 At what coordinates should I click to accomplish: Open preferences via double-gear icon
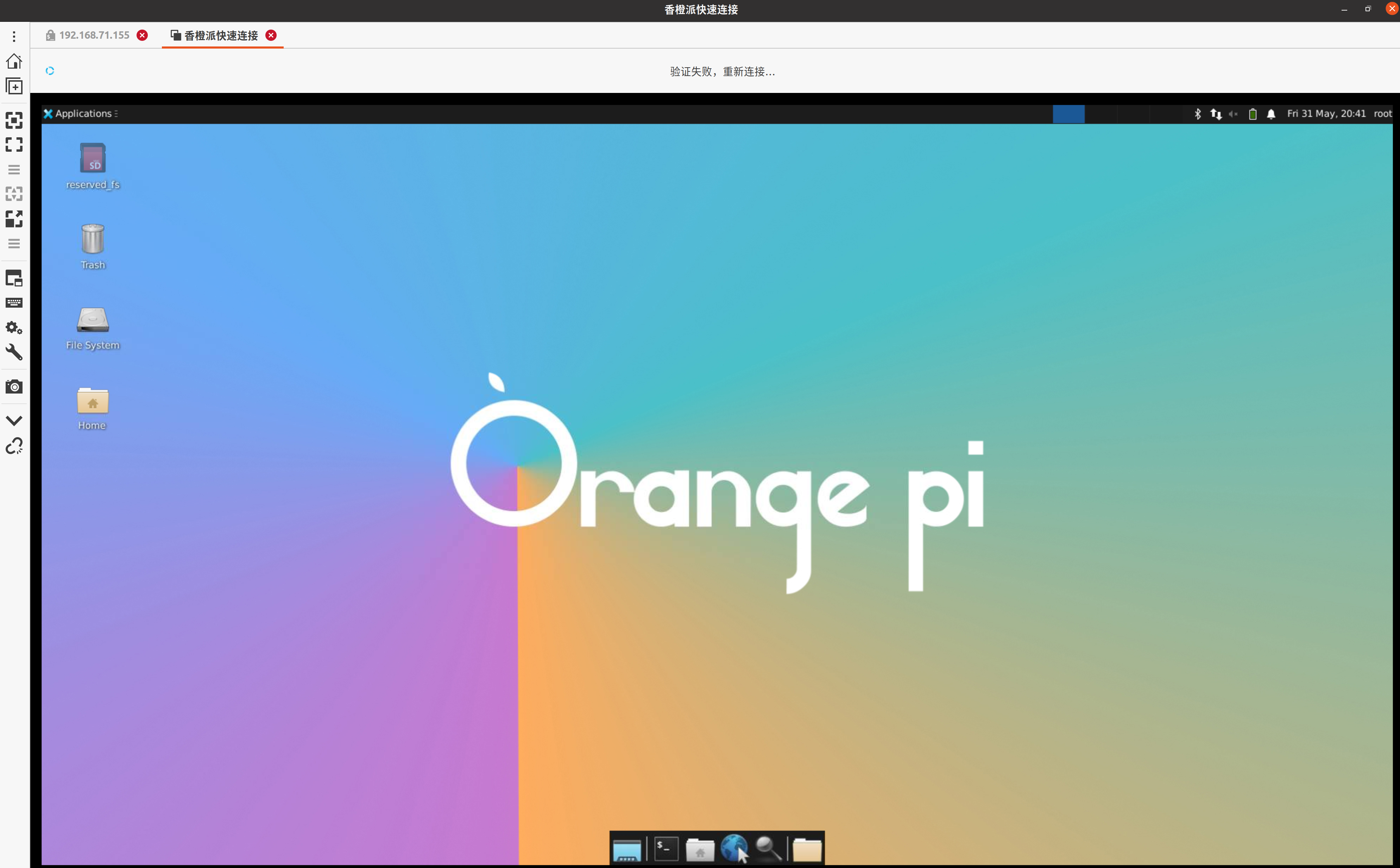[x=14, y=328]
